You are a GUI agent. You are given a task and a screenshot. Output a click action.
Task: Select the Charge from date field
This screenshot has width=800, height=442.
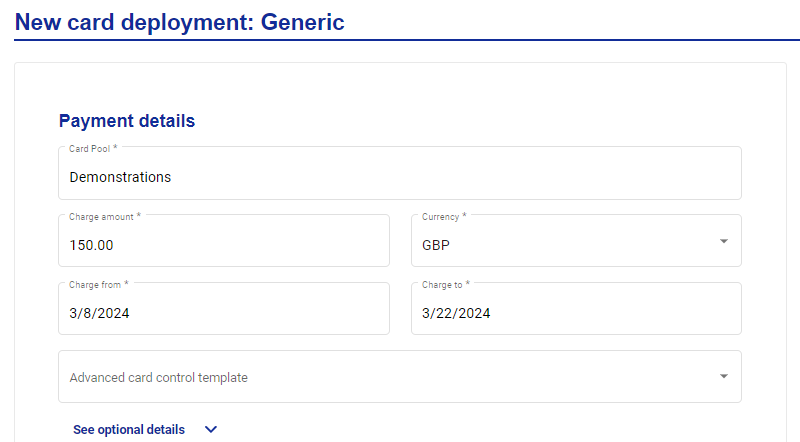(x=224, y=308)
